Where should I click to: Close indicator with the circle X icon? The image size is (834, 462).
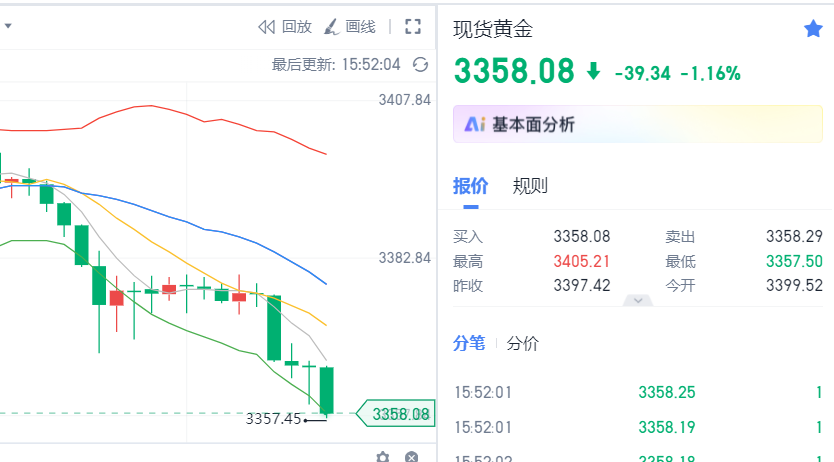point(411,457)
